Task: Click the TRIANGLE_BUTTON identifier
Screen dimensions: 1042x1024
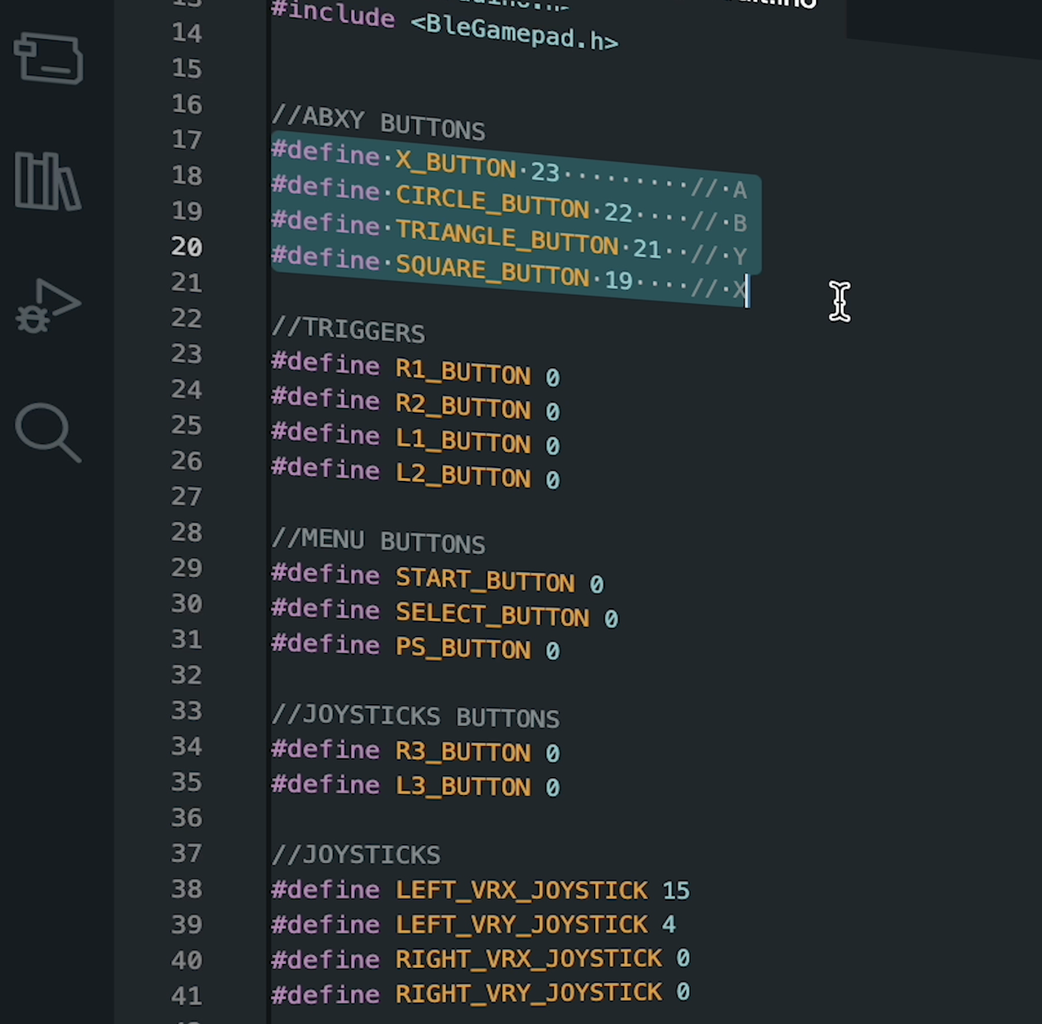Action: click(x=507, y=237)
